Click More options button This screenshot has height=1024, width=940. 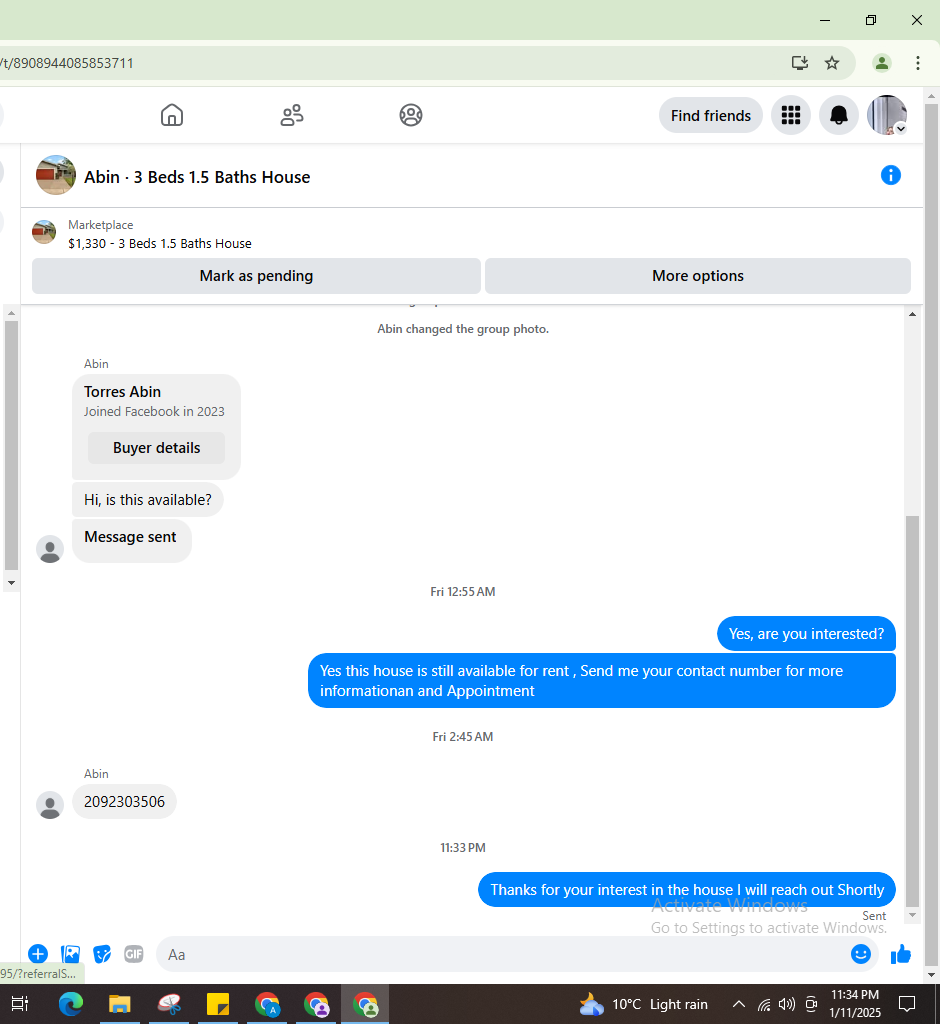(x=698, y=276)
